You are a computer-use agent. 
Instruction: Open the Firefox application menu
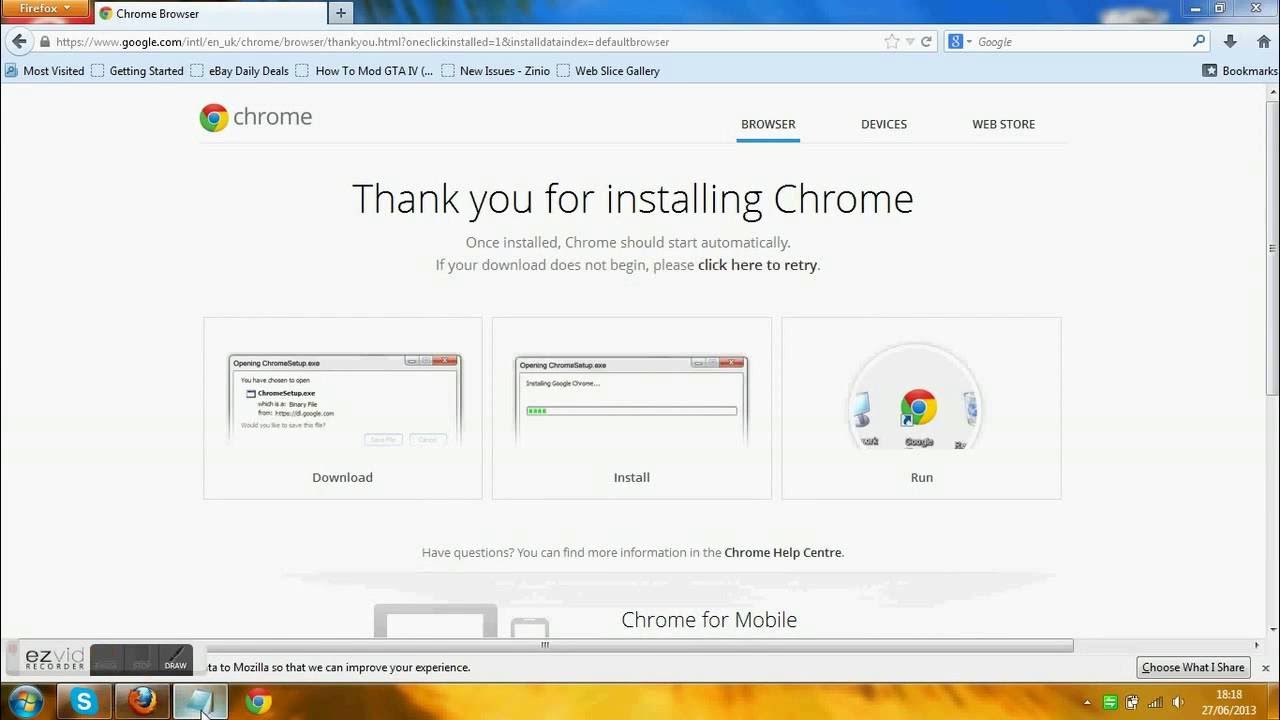click(44, 9)
